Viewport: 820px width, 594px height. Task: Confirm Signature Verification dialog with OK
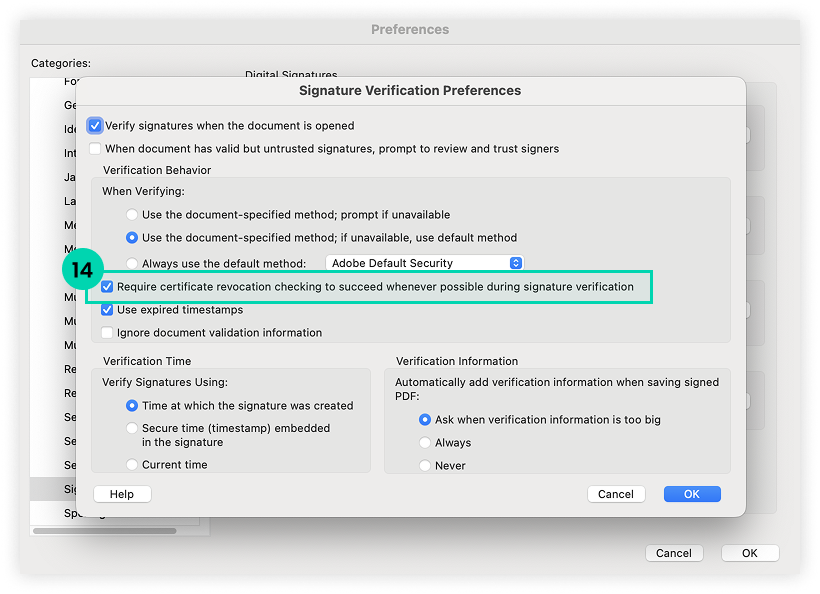(x=692, y=494)
